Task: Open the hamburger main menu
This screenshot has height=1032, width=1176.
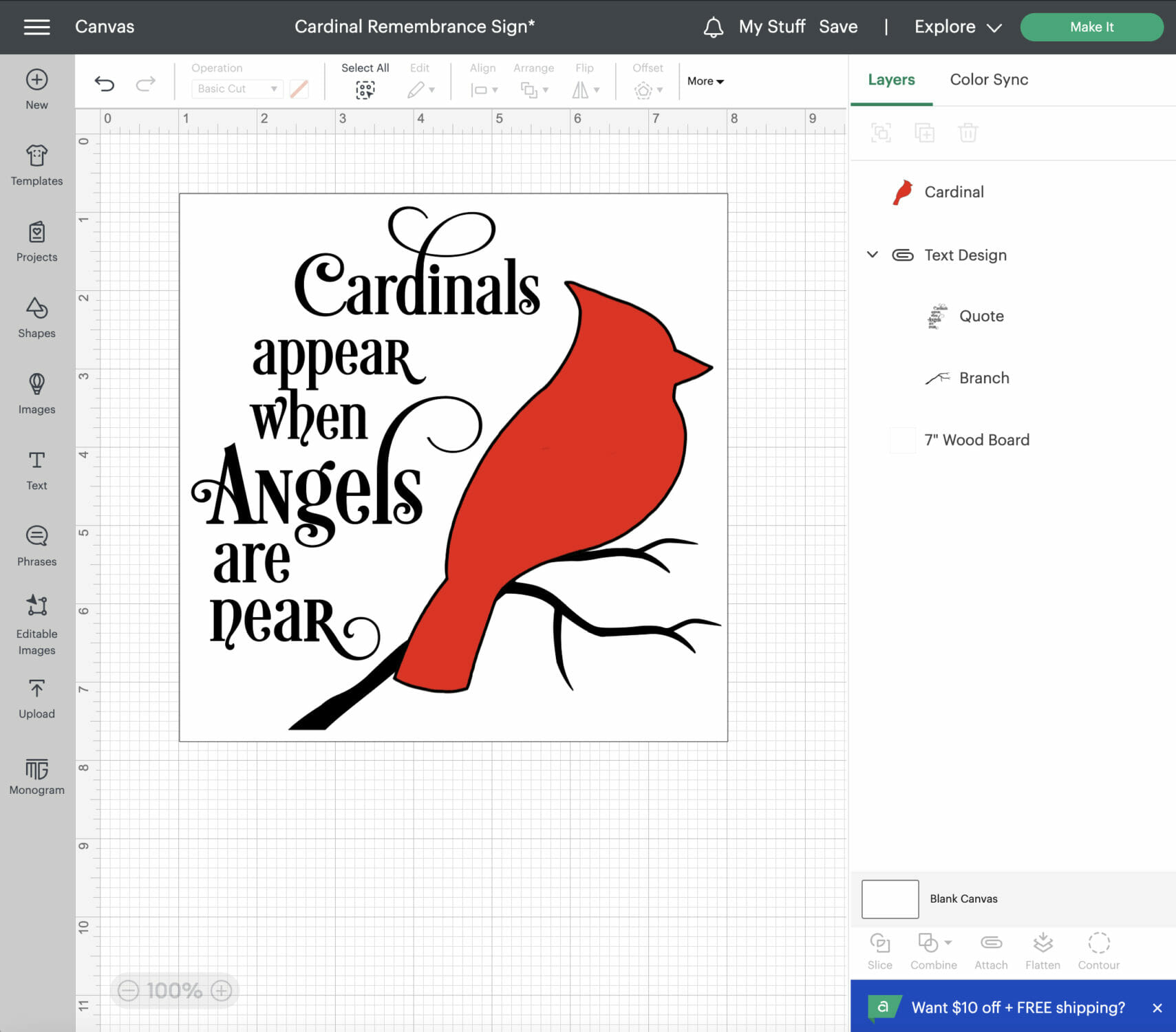Action: click(x=36, y=27)
